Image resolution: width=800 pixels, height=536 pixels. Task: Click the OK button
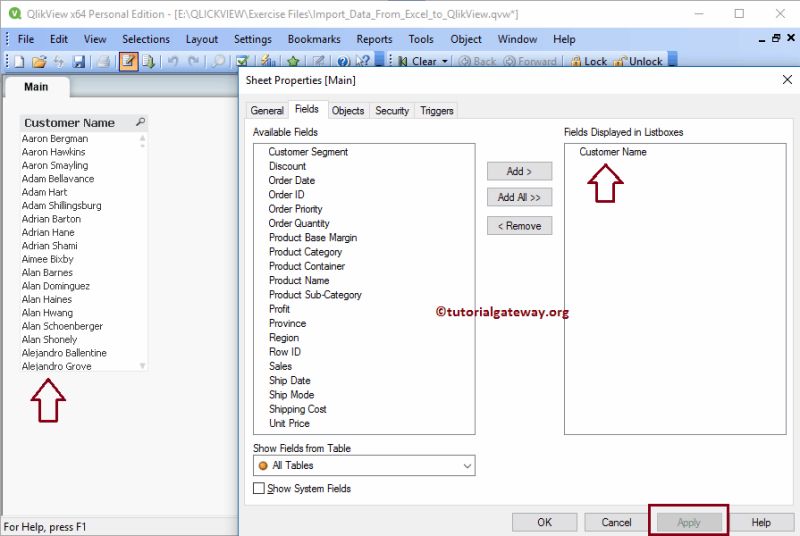(544, 522)
